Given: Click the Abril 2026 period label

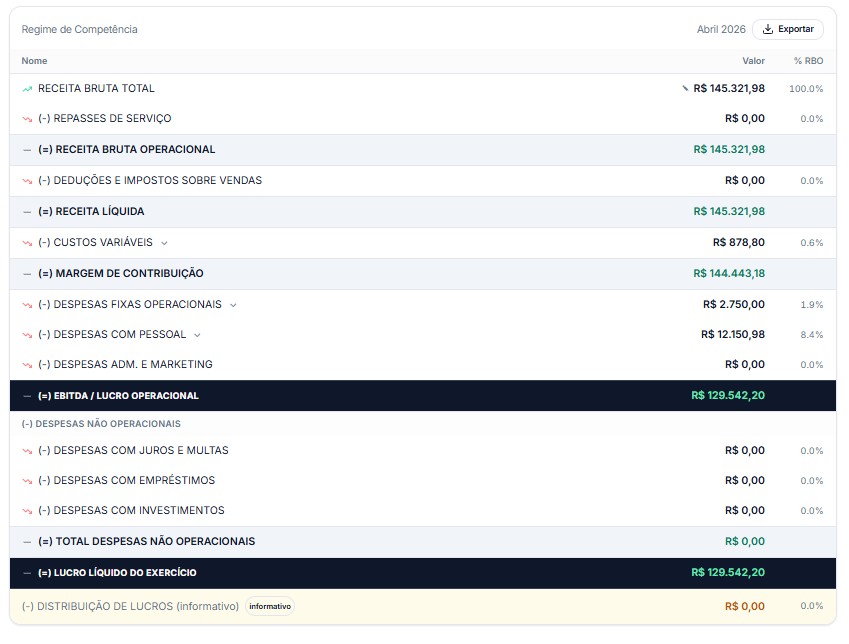Looking at the screenshot, I should [x=720, y=29].
